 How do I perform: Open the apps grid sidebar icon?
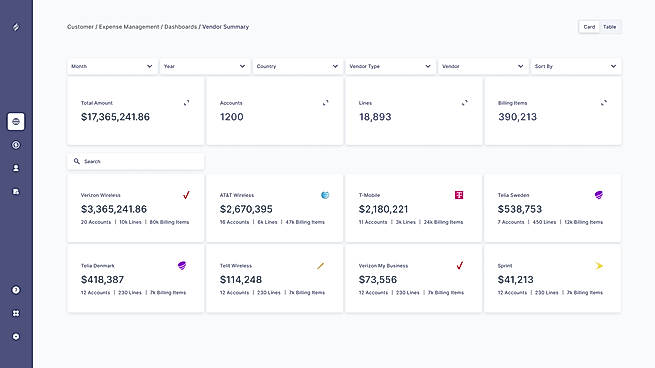tap(16, 313)
